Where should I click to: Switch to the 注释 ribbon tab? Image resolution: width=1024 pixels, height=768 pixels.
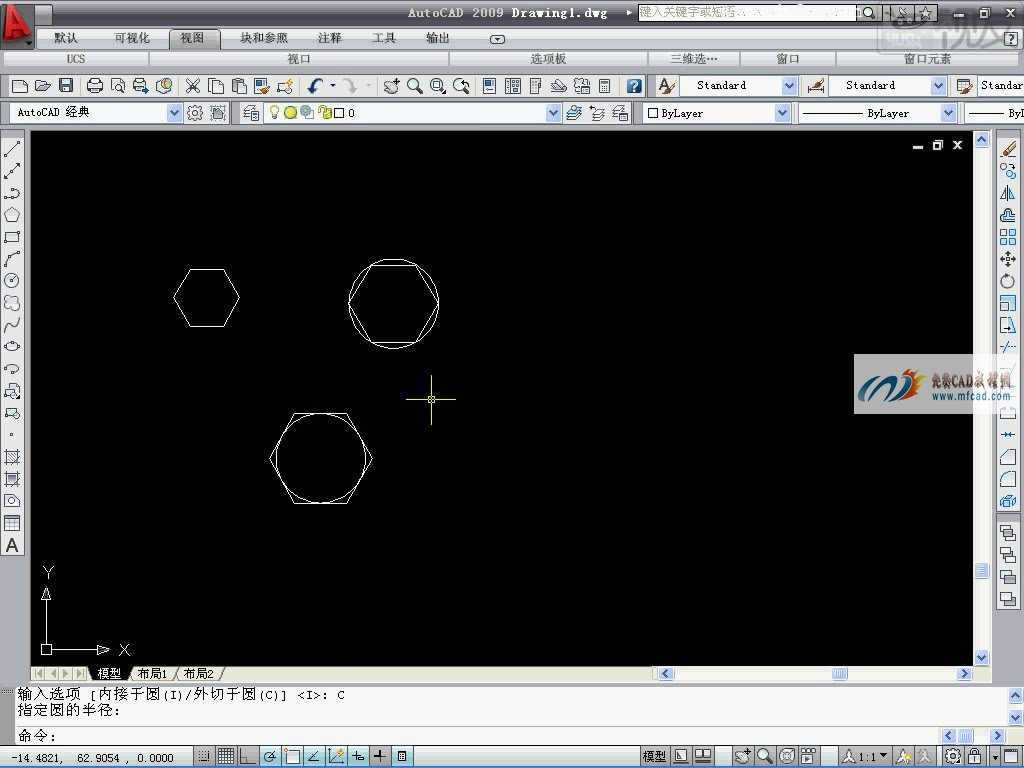(330, 39)
